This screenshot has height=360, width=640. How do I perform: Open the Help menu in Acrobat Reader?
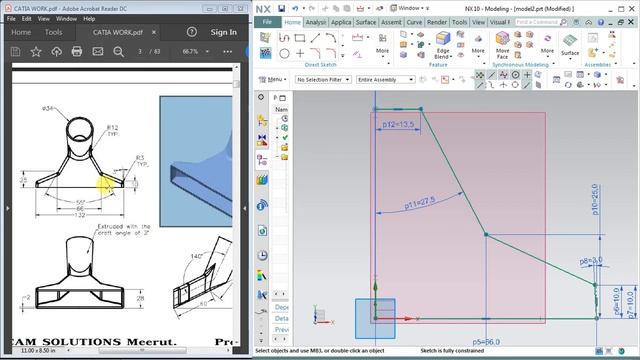click(x=89, y=19)
